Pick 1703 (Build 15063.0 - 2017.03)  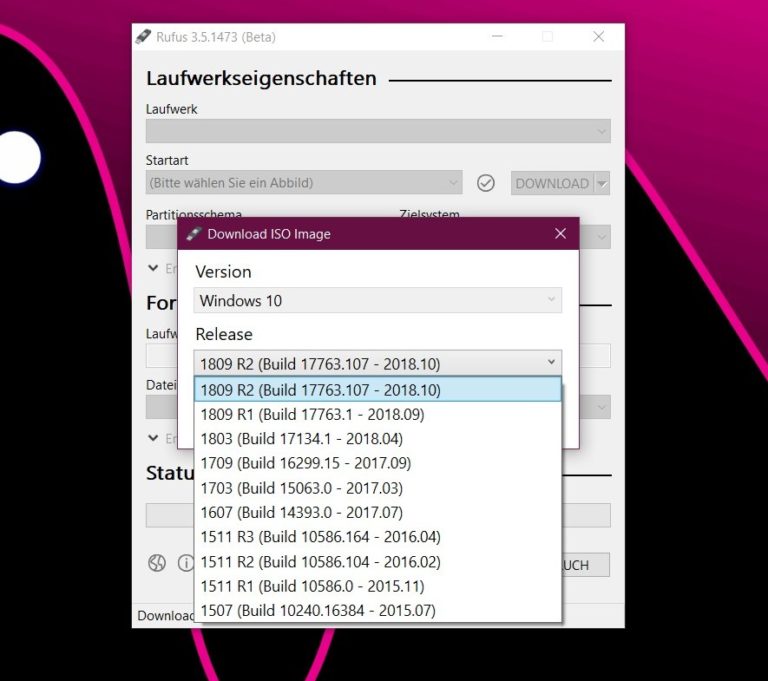[x=378, y=488]
